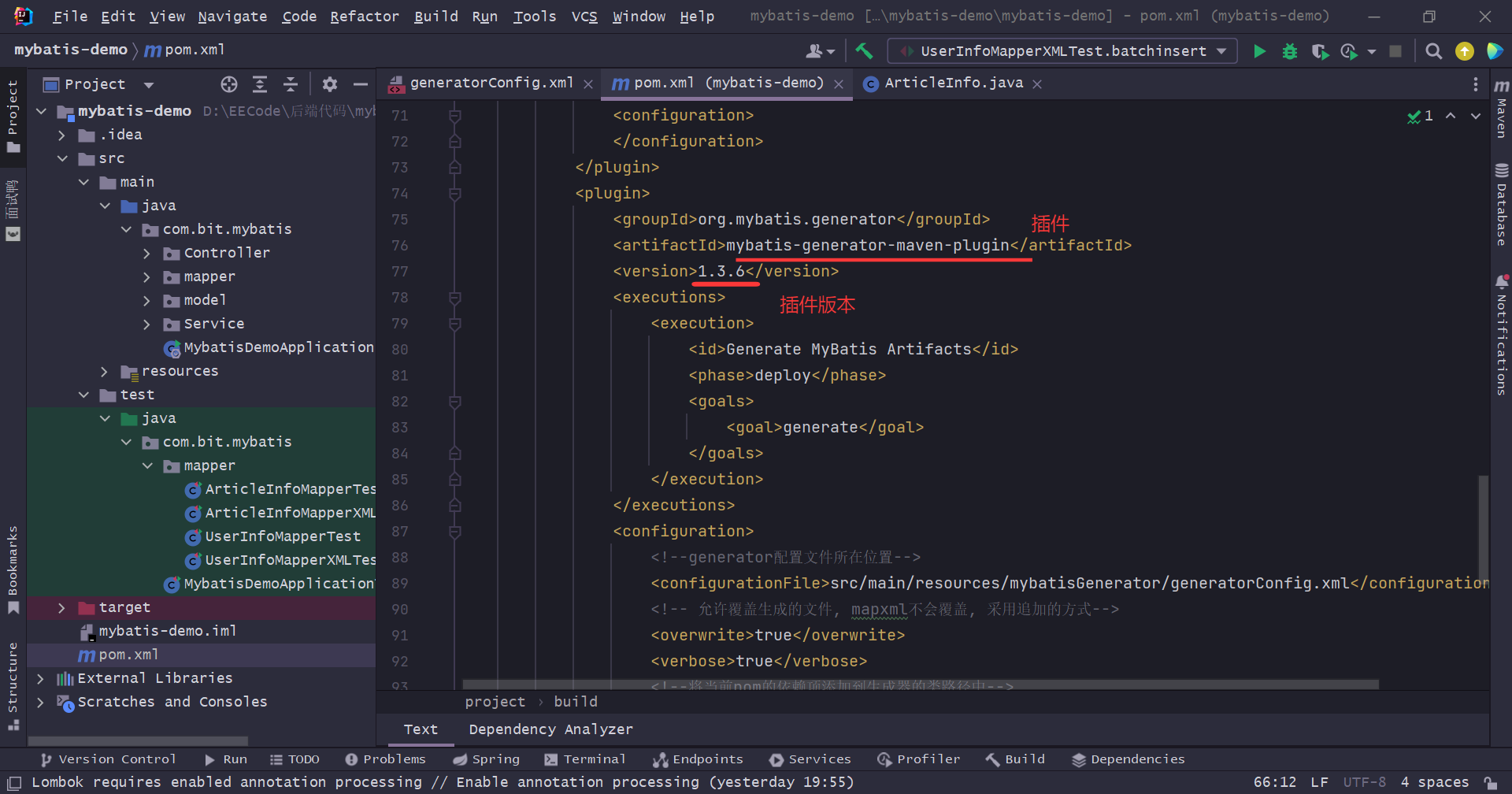This screenshot has height=794, width=1512.
Task: Switch to the ArticleInfo.java editor tab
Action: point(954,83)
